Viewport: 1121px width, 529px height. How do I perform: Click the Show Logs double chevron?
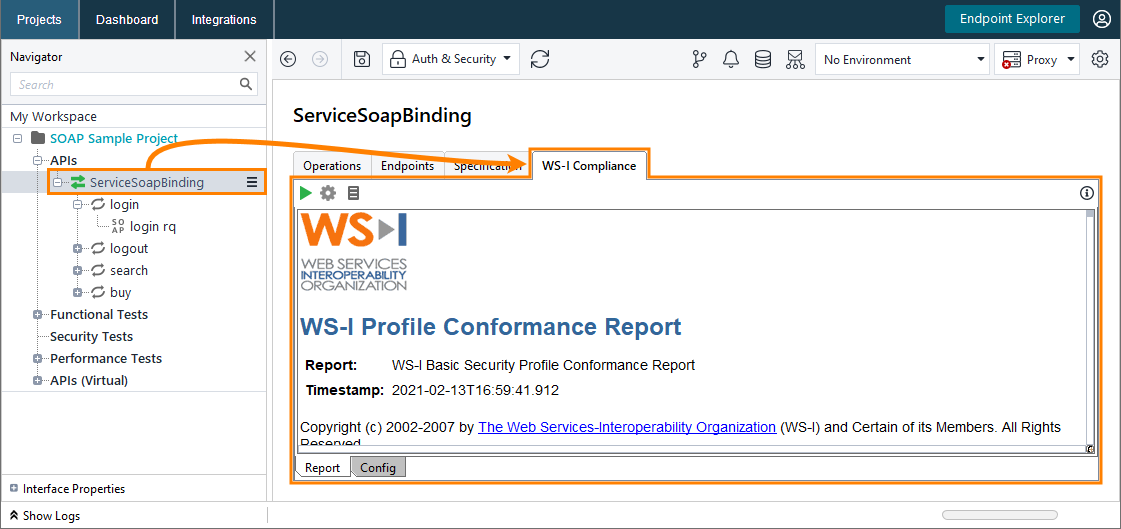click(x=14, y=515)
